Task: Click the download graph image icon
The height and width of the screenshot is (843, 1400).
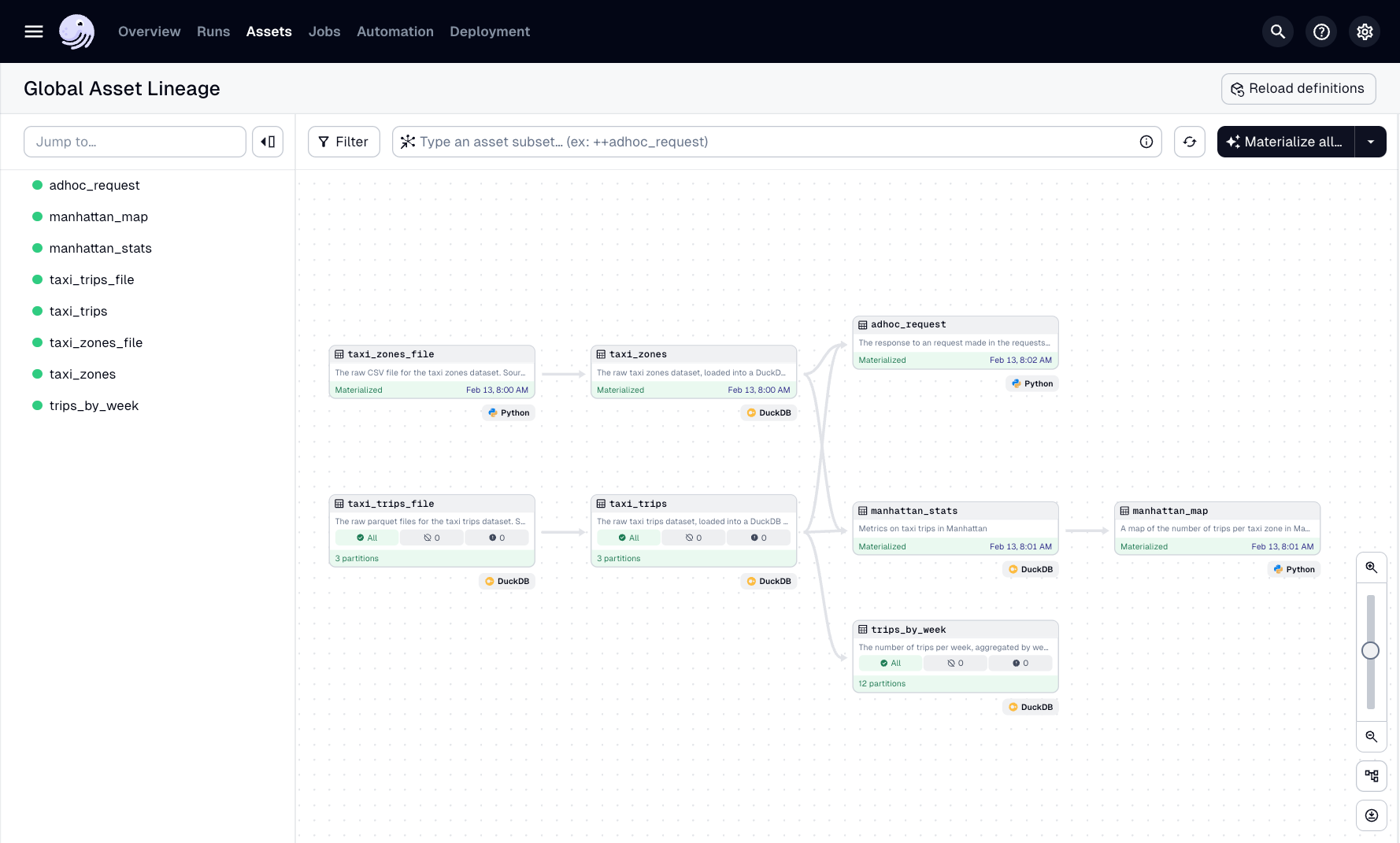Action: click(1371, 815)
